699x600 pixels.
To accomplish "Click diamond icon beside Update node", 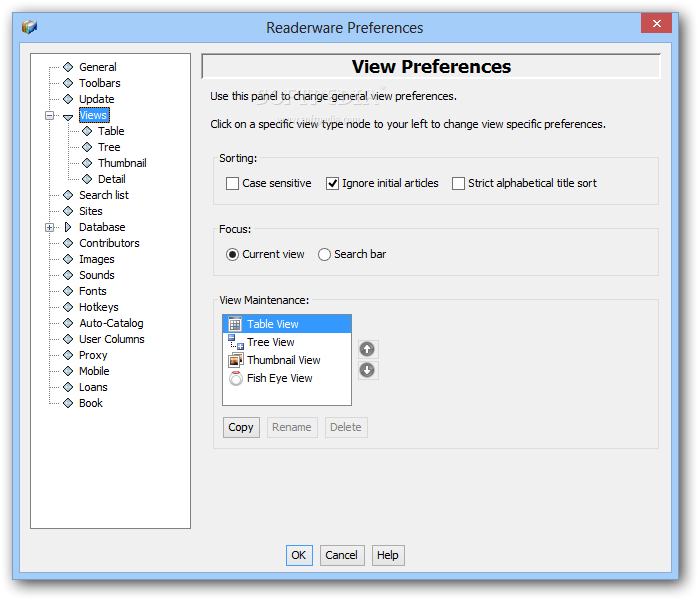I will pyautogui.click(x=68, y=99).
